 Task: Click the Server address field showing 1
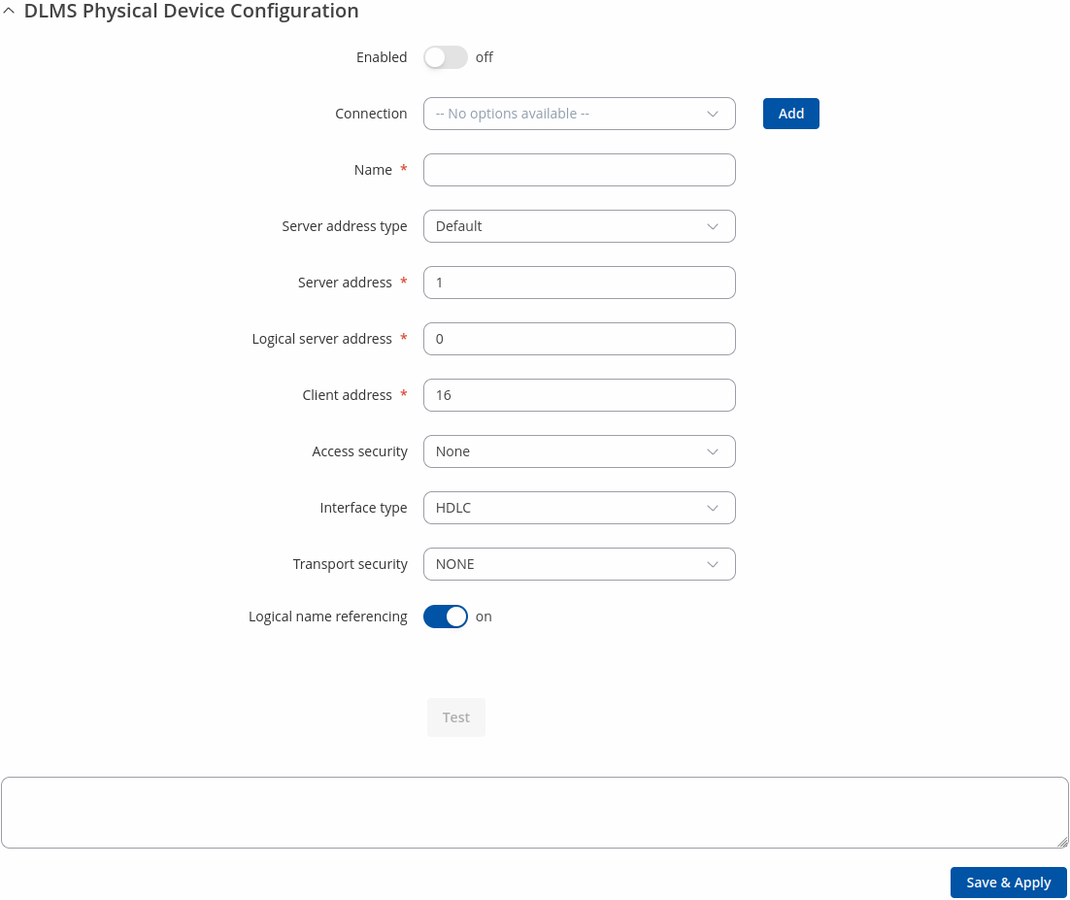[579, 282]
